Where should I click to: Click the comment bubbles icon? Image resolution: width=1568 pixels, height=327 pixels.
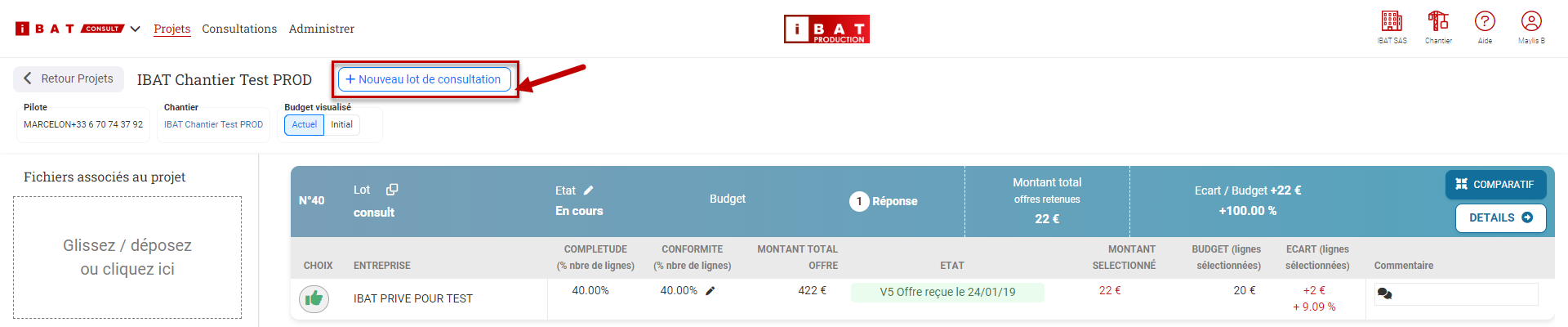click(x=1384, y=294)
